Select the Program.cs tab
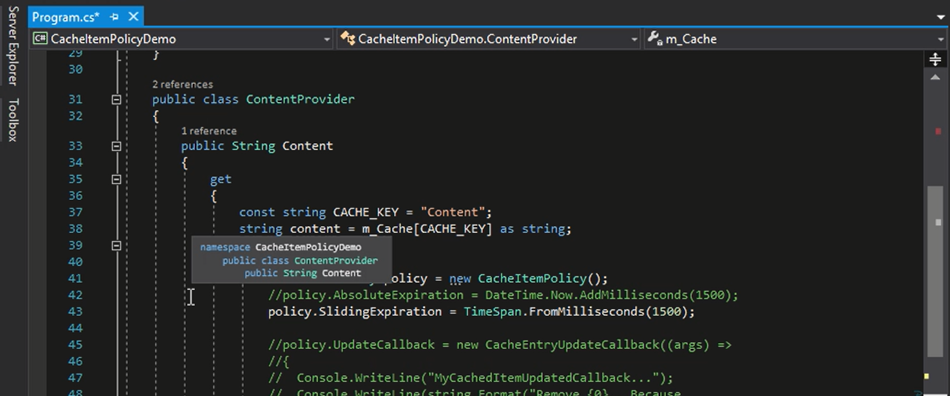This screenshot has height=396, width=950. coord(65,17)
